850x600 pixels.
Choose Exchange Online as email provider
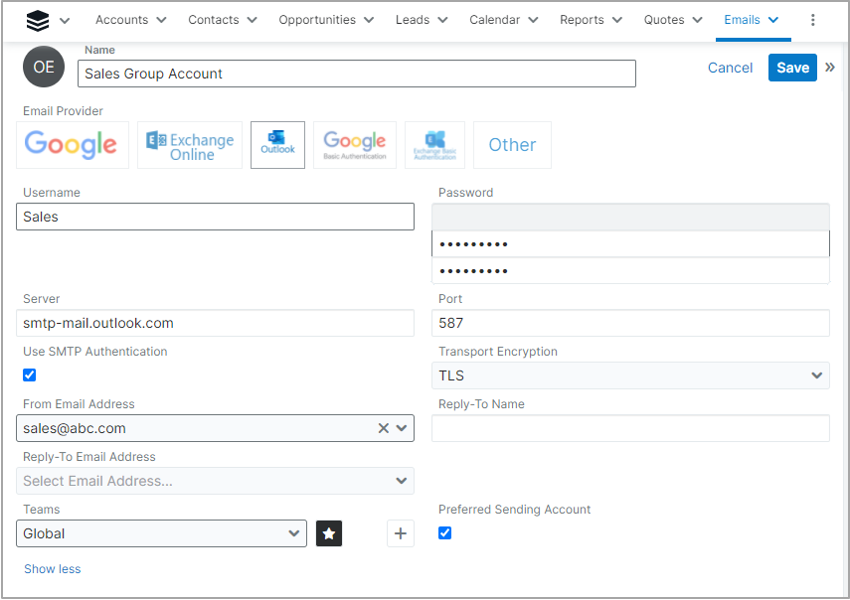tap(190, 145)
